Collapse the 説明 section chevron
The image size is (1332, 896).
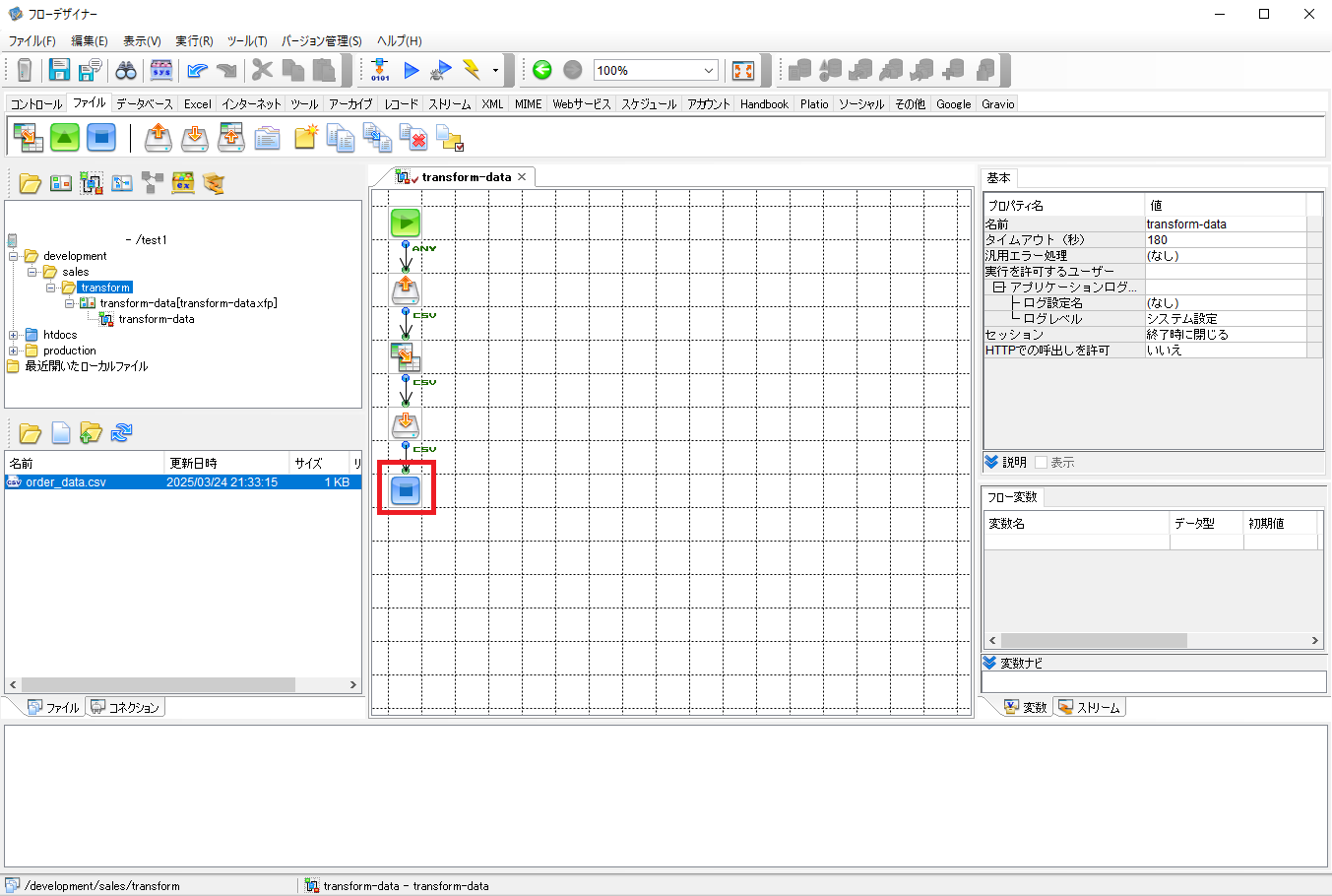(x=991, y=462)
